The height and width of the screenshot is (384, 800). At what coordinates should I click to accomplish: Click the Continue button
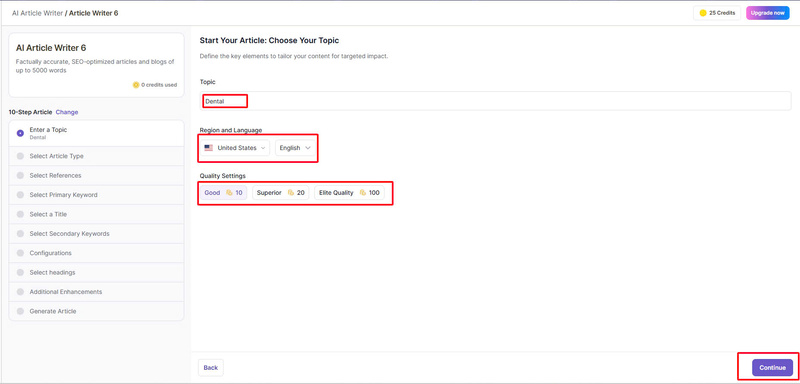point(772,368)
